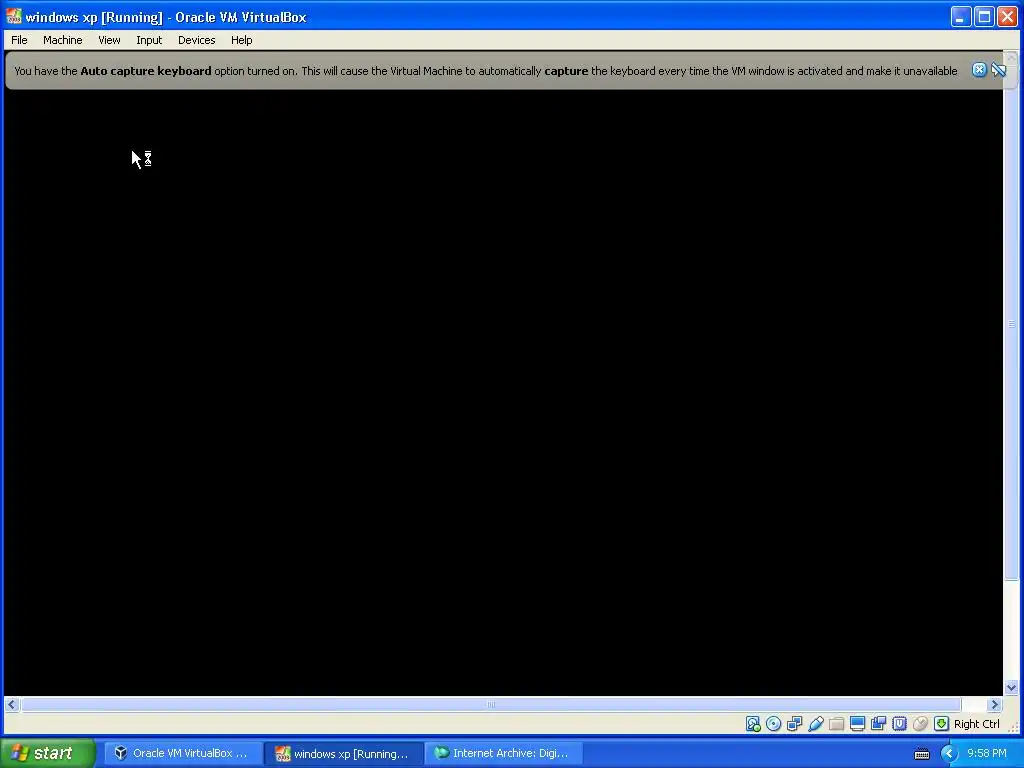This screenshot has width=1024, height=768.
Task: Click the Right Ctrl host key label
Action: tap(976, 724)
